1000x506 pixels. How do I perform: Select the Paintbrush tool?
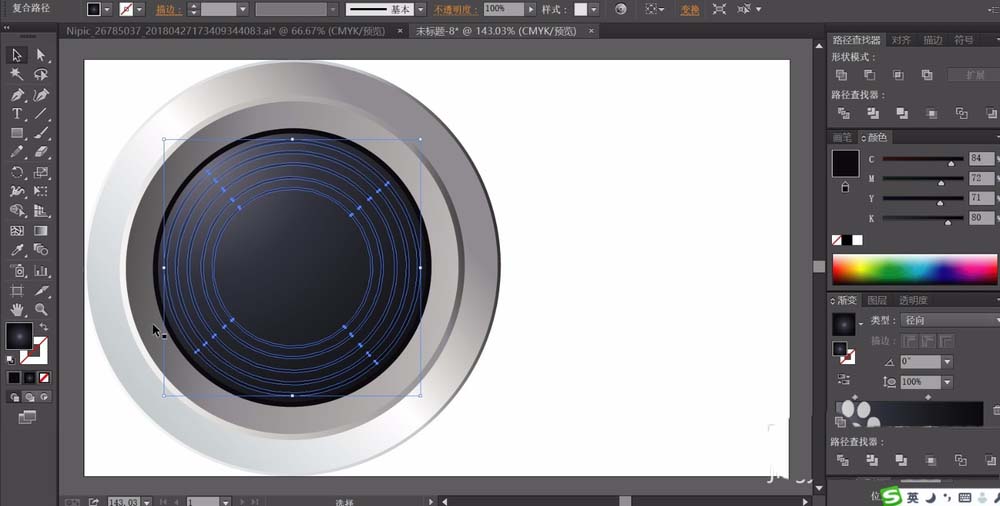pyautogui.click(x=41, y=133)
